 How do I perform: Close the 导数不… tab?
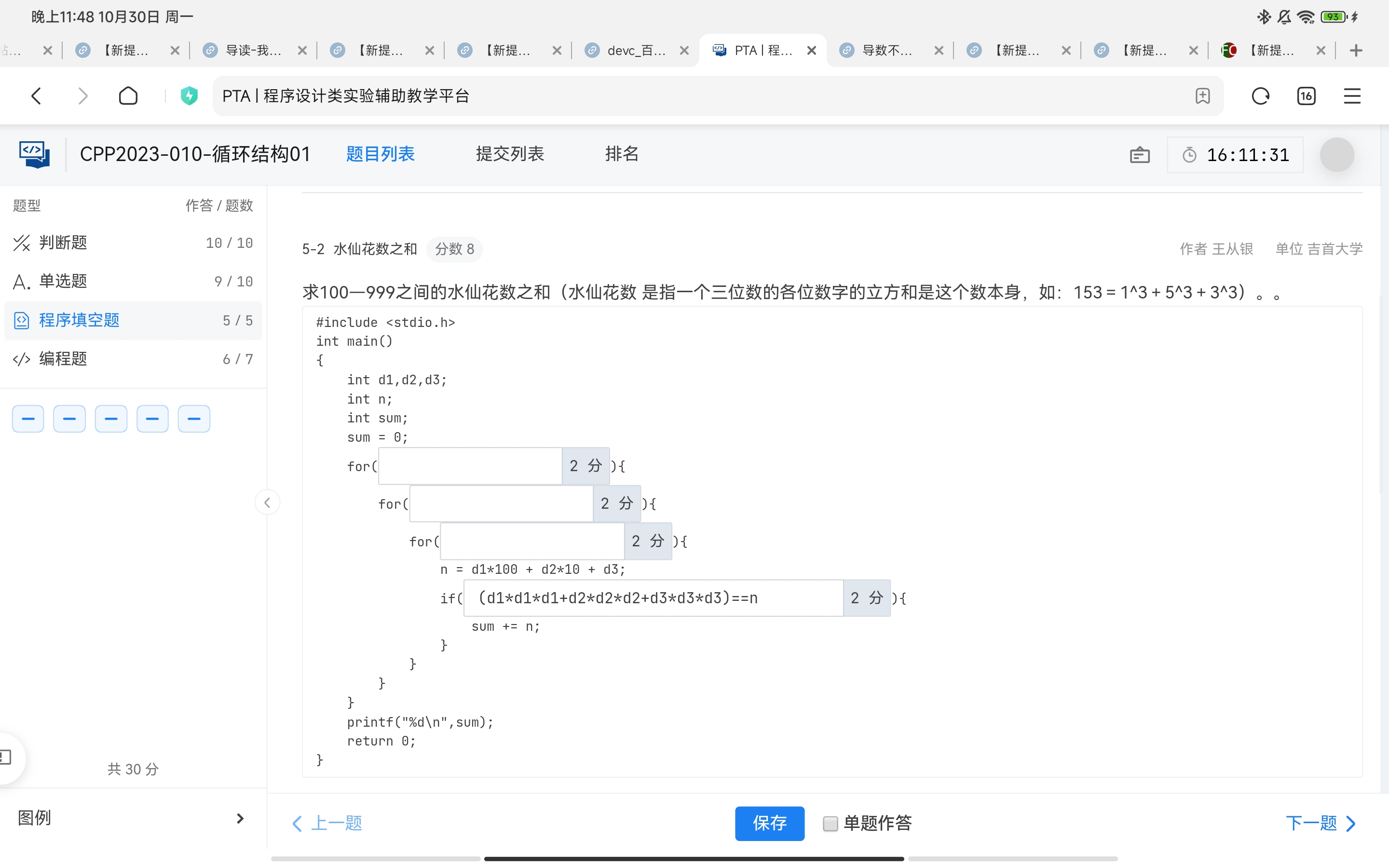pos(939,51)
